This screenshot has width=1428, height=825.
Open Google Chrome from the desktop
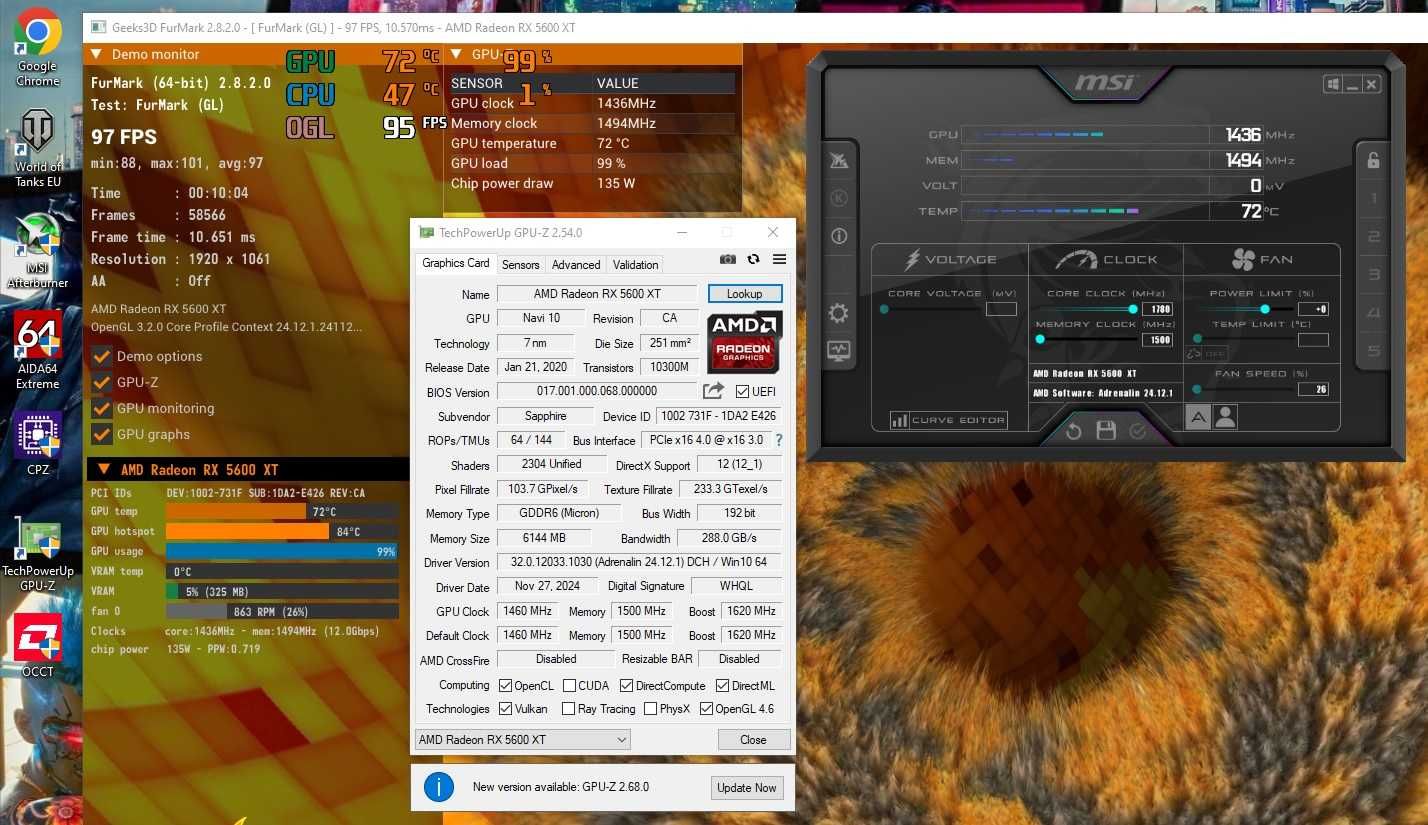click(37, 47)
